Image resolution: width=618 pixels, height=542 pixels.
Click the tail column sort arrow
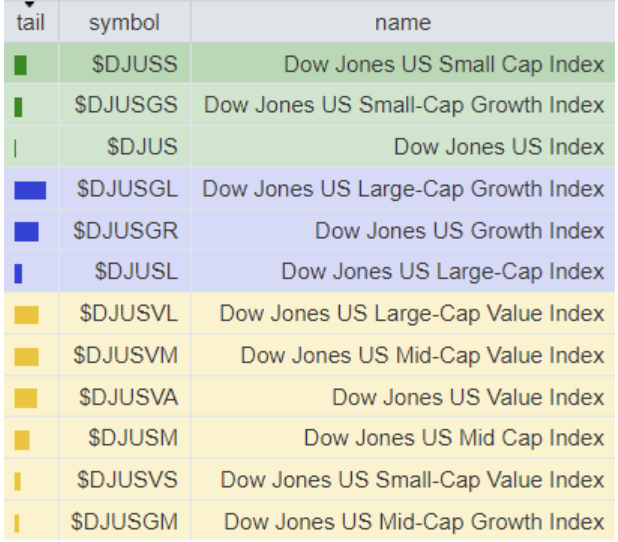(29, 4)
